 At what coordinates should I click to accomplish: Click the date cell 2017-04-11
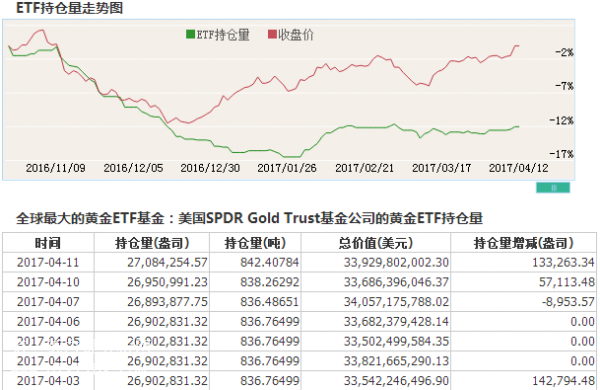tap(48, 263)
